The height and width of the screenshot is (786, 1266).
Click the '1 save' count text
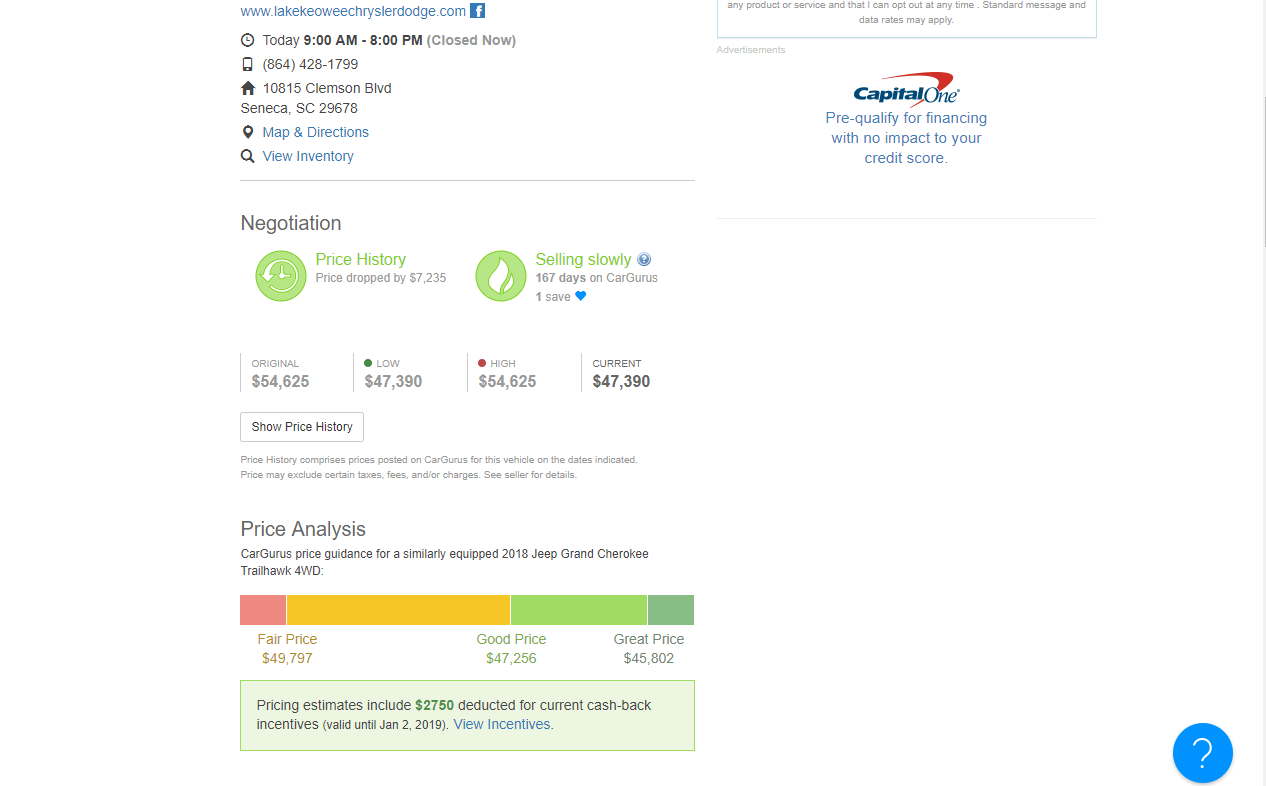pos(553,297)
